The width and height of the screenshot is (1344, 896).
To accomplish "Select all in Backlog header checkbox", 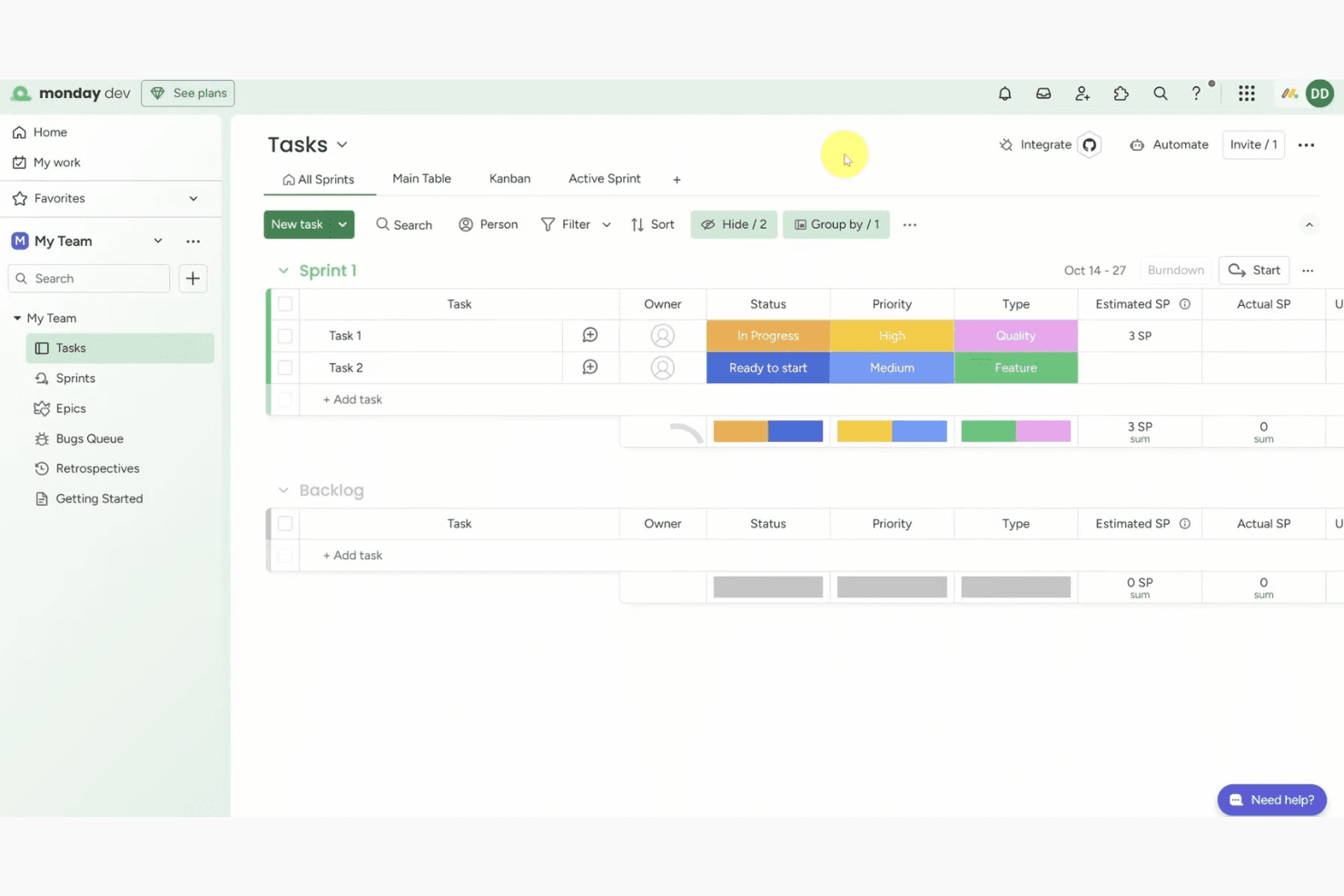I will 285,524.
